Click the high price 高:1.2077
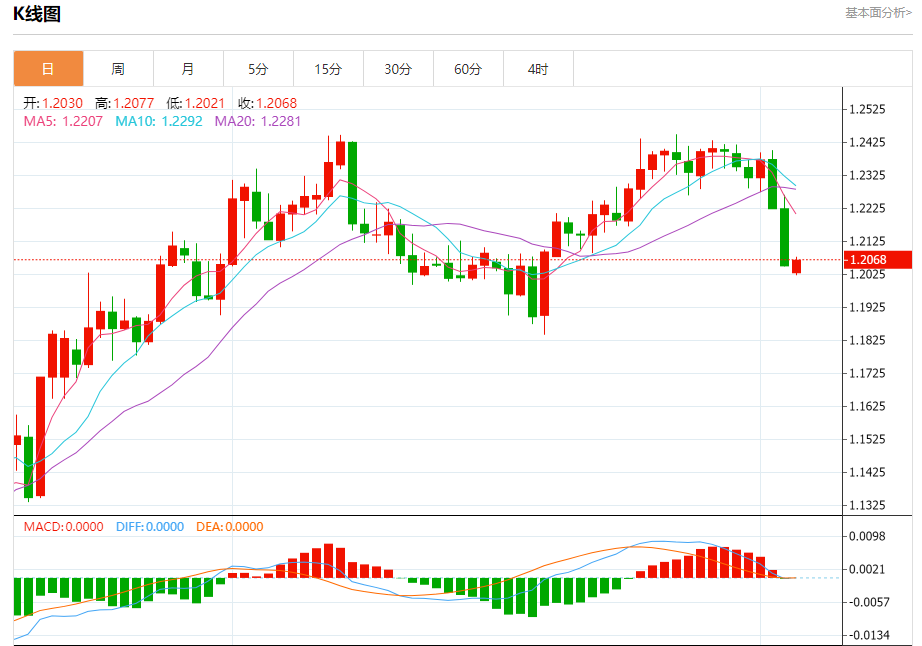Image resolution: width=922 pixels, height=646 pixels. coord(125,103)
